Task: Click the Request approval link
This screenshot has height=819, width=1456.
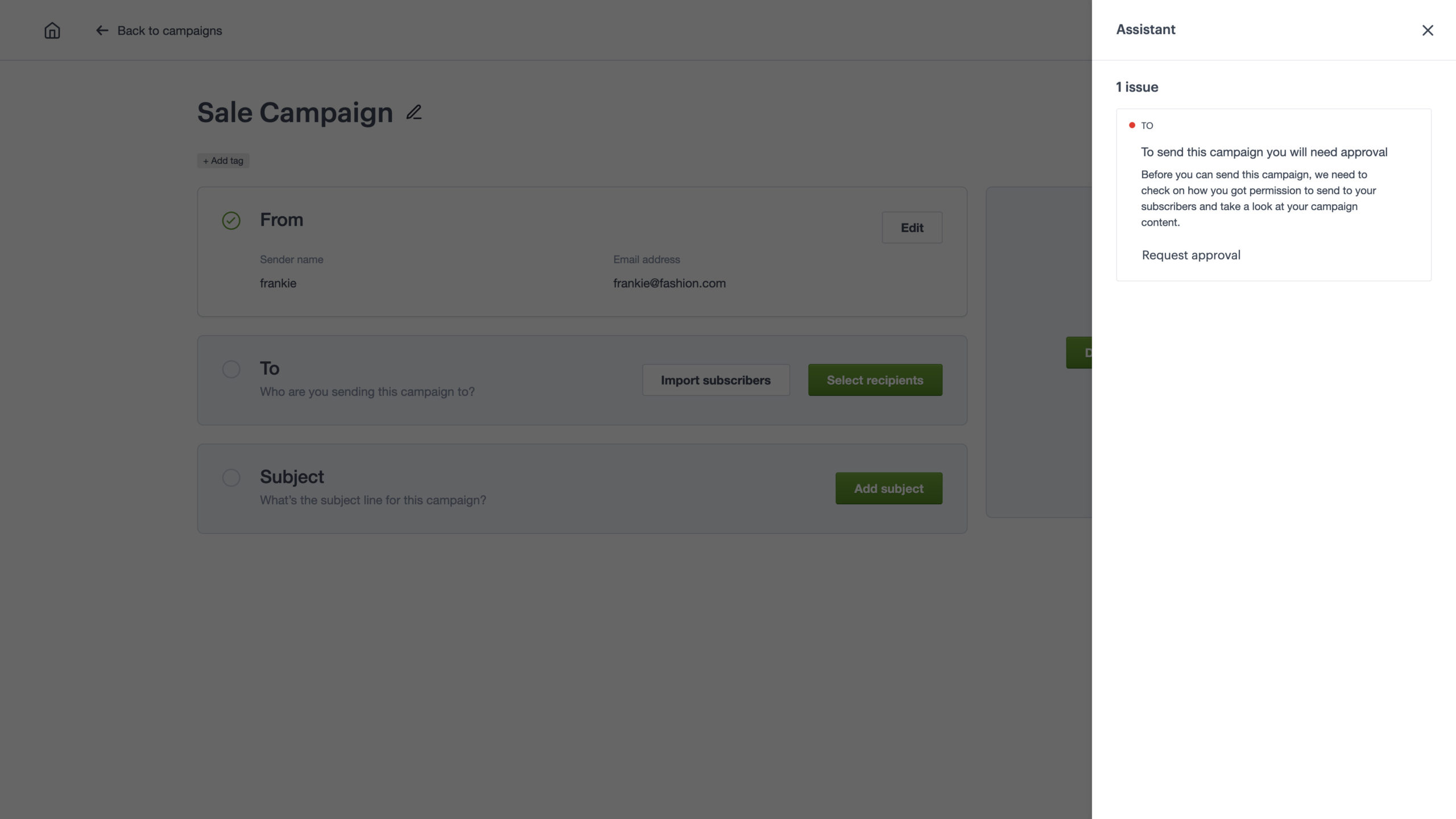Action: 1191,255
